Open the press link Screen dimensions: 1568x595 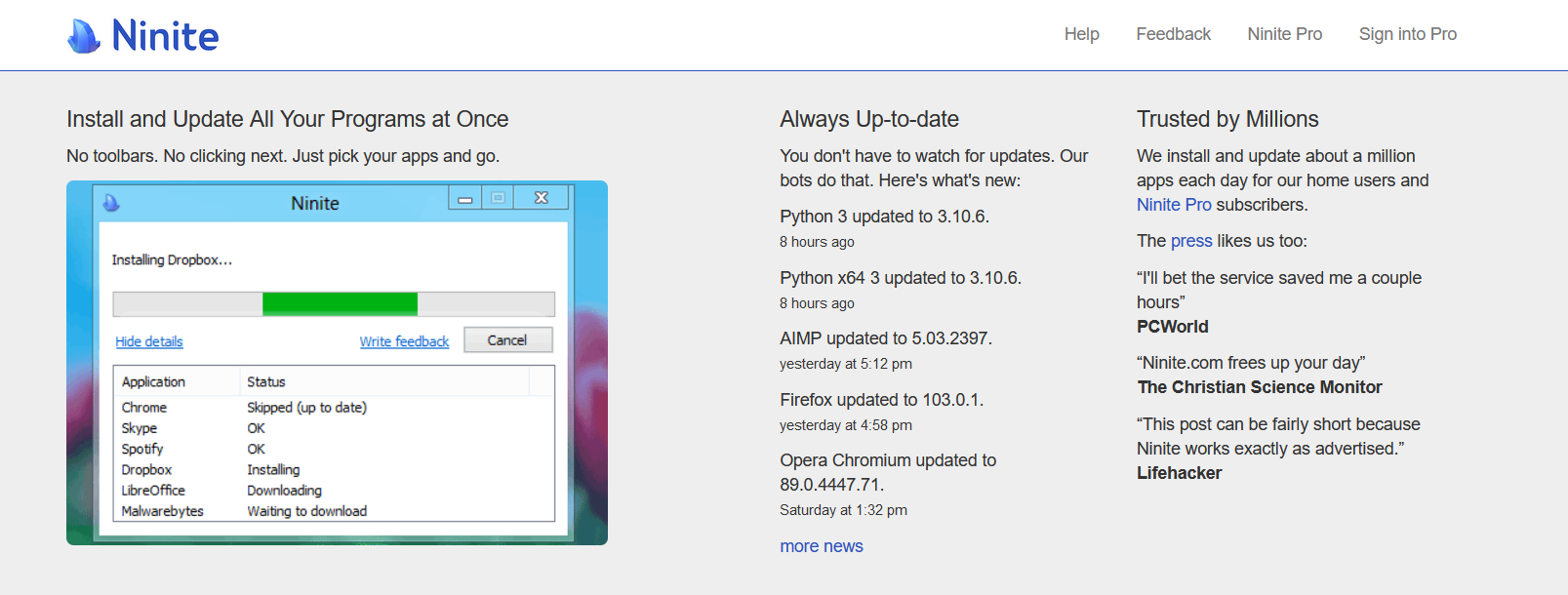(1191, 241)
